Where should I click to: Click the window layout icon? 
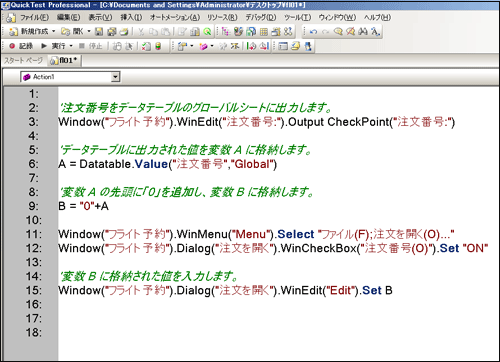283,46
